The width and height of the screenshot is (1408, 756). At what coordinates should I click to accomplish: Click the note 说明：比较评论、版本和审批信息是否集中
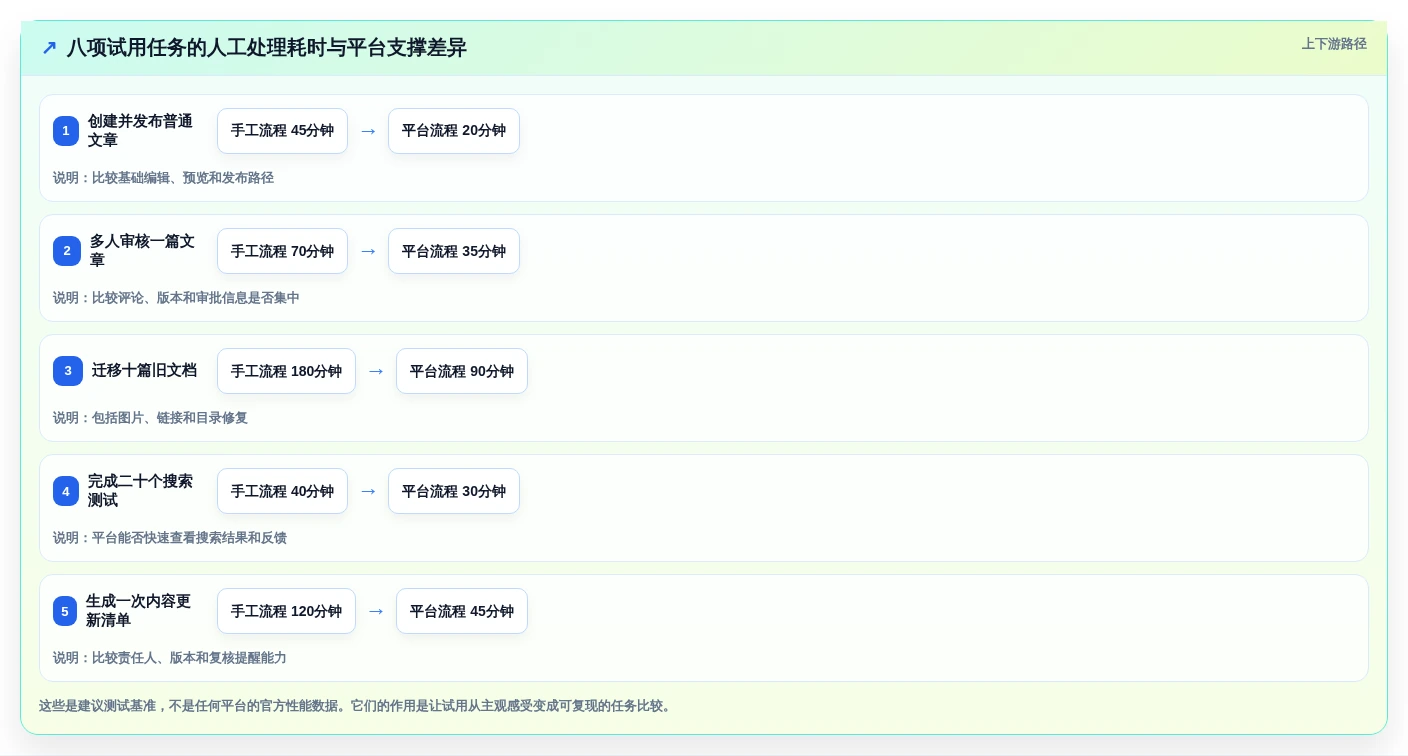[176, 298]
